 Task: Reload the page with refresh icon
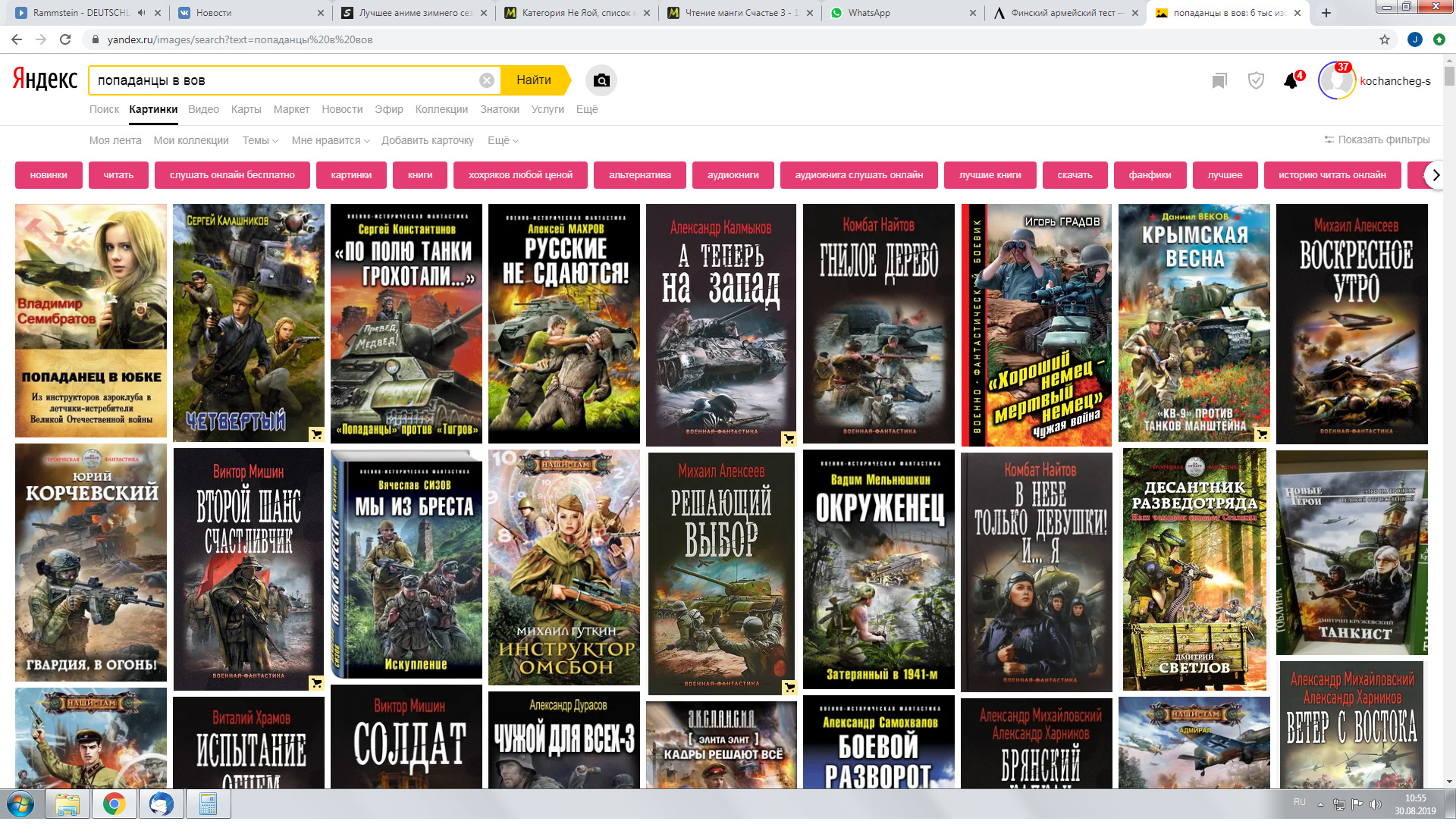pos(65,39)
